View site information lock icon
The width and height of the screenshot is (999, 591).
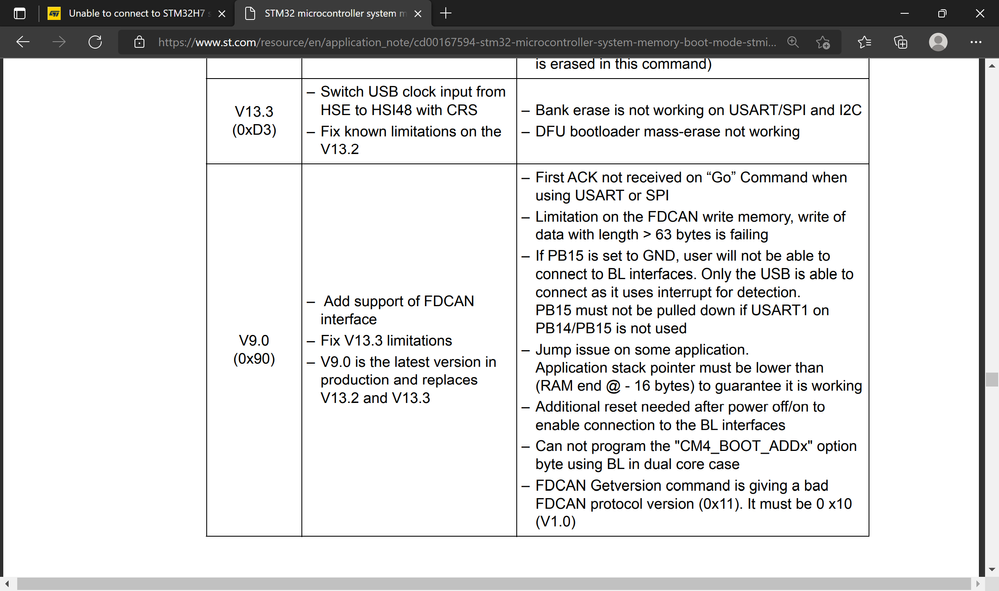(x=139, y=42)
